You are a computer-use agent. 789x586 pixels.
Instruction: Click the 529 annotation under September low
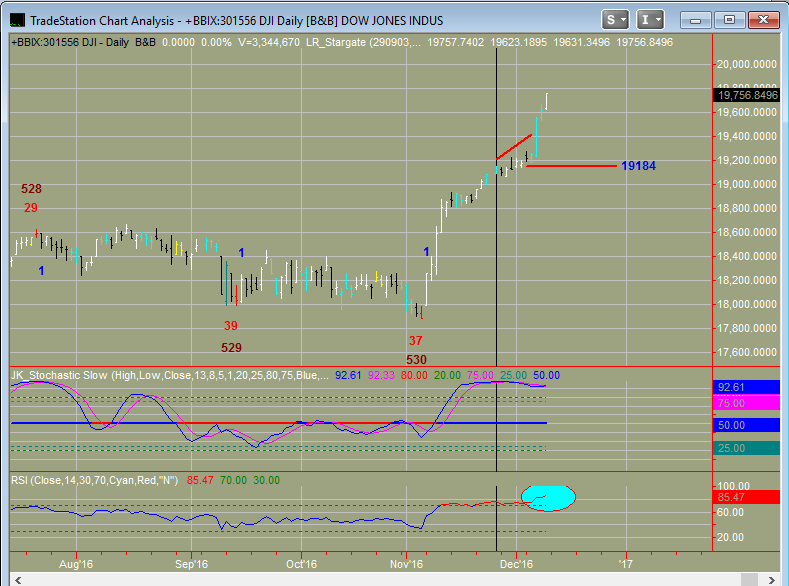231,348
